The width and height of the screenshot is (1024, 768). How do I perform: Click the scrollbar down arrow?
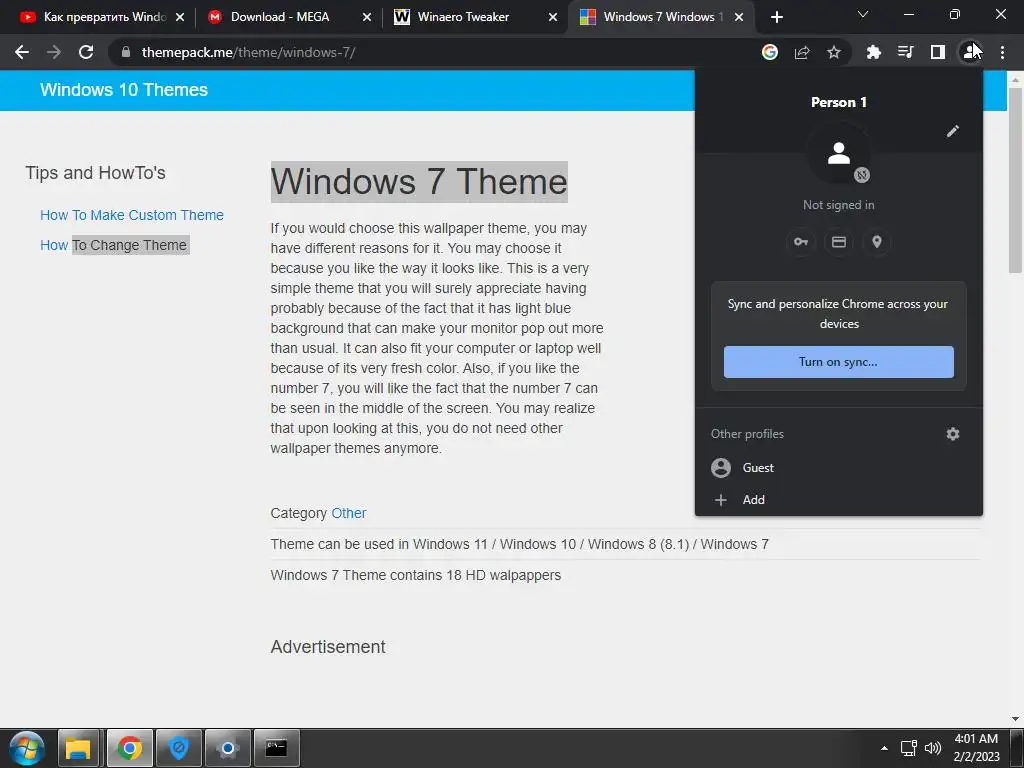(x=1015, y=719)
